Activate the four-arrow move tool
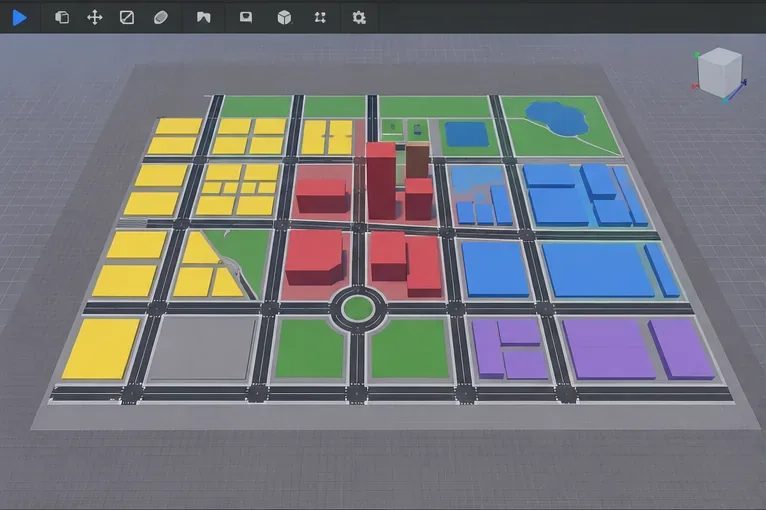The width and height of the screenshot is (766, 510). pos(94,18)
